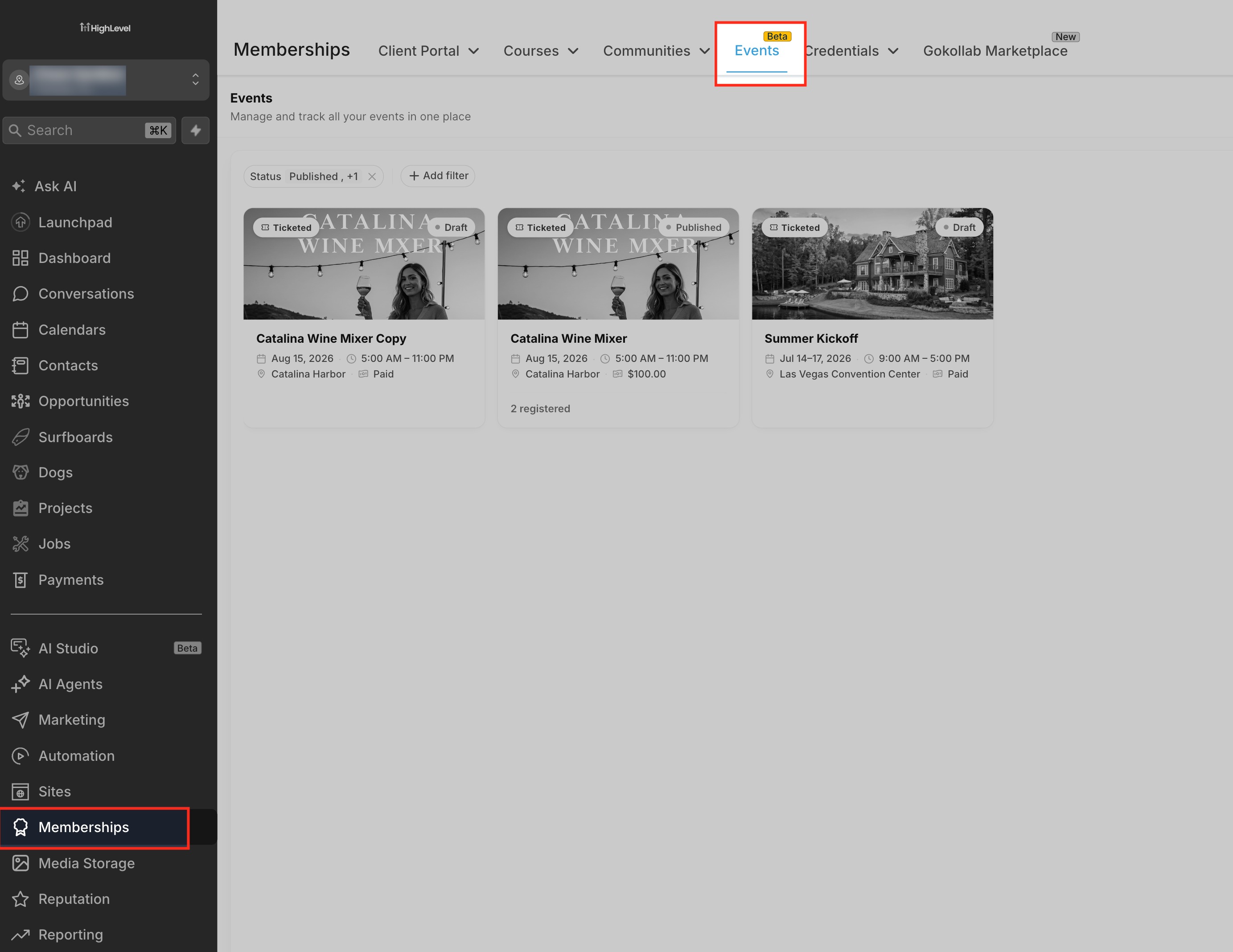Click the Launchpad icon in sidebar
1233x952 pixels.
21,222
